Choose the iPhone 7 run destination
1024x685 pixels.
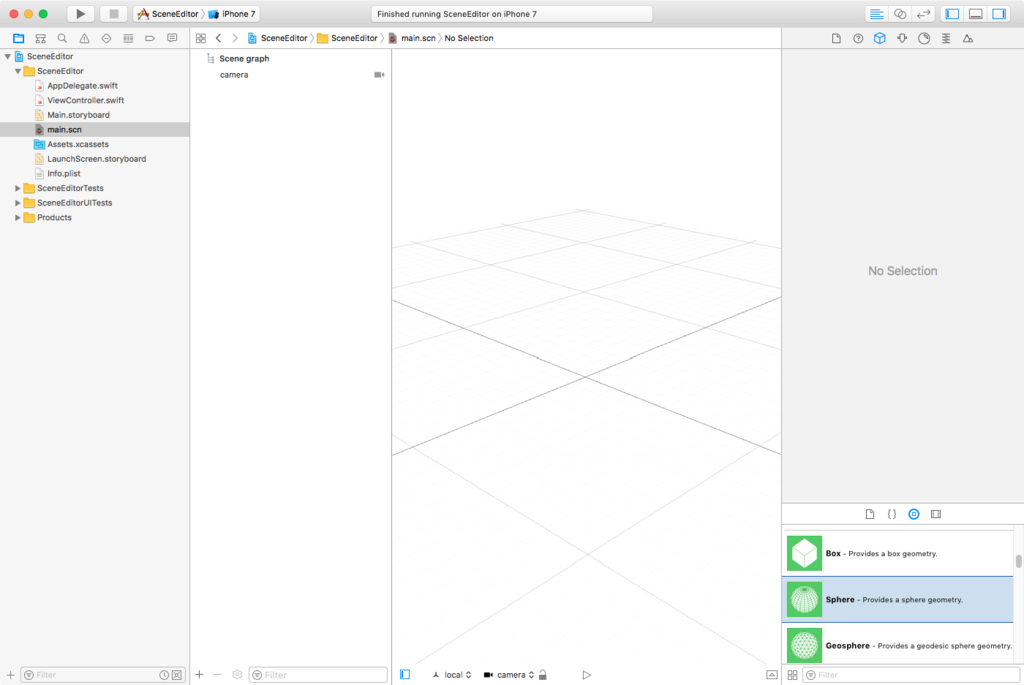[x=232, y=14]
